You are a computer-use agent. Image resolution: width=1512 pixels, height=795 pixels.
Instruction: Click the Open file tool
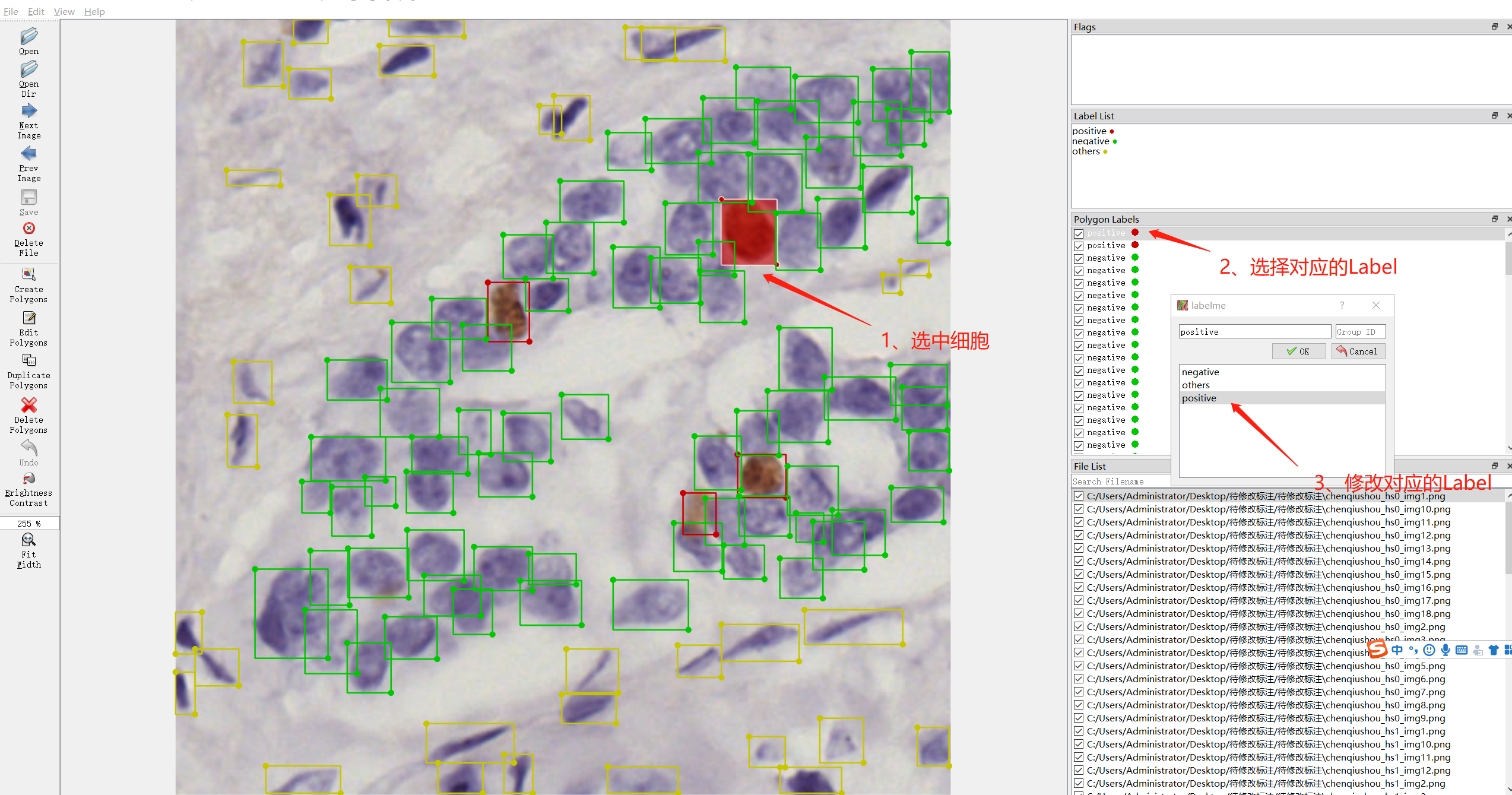[28, 42]
